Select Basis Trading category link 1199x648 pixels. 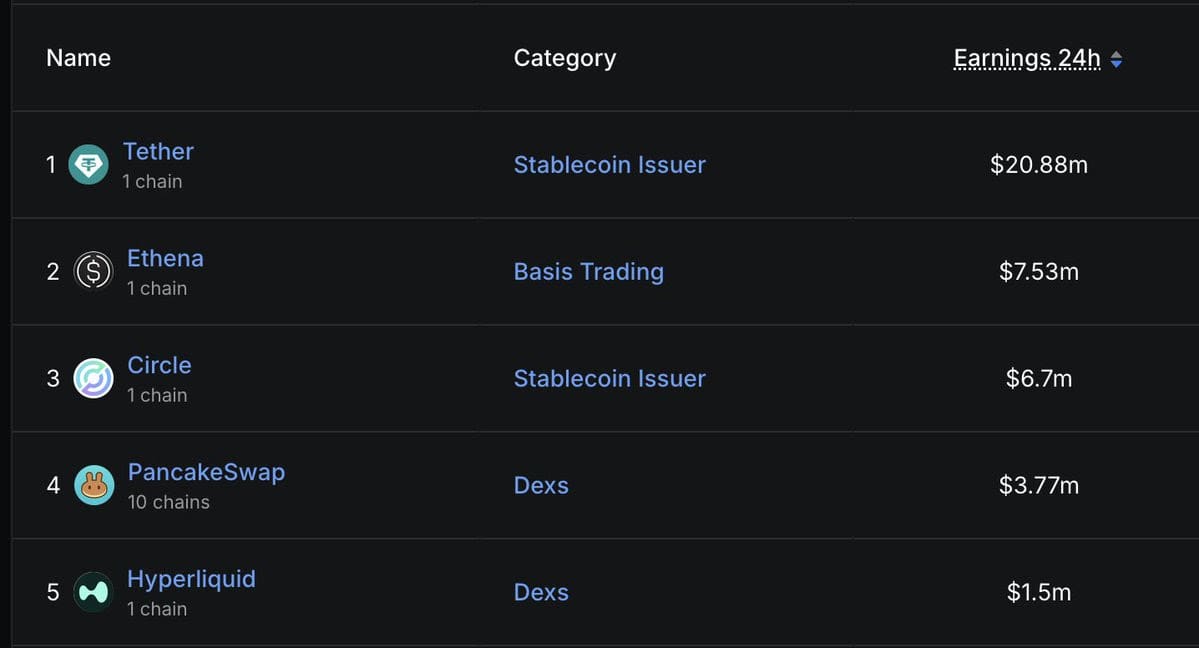pyautogui.click(x=589, y=272)
